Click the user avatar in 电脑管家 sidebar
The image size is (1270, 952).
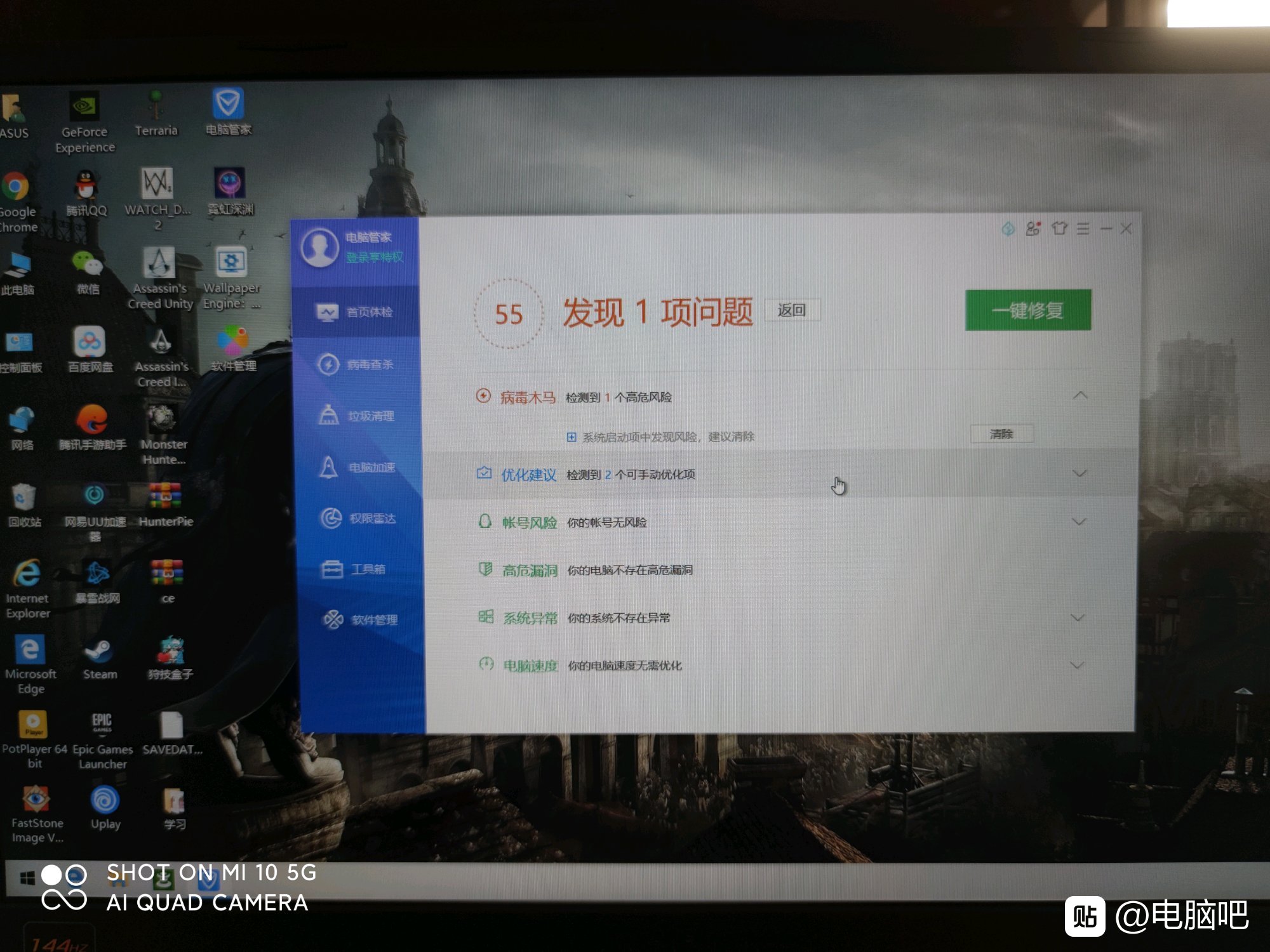(x=320, y=248)
